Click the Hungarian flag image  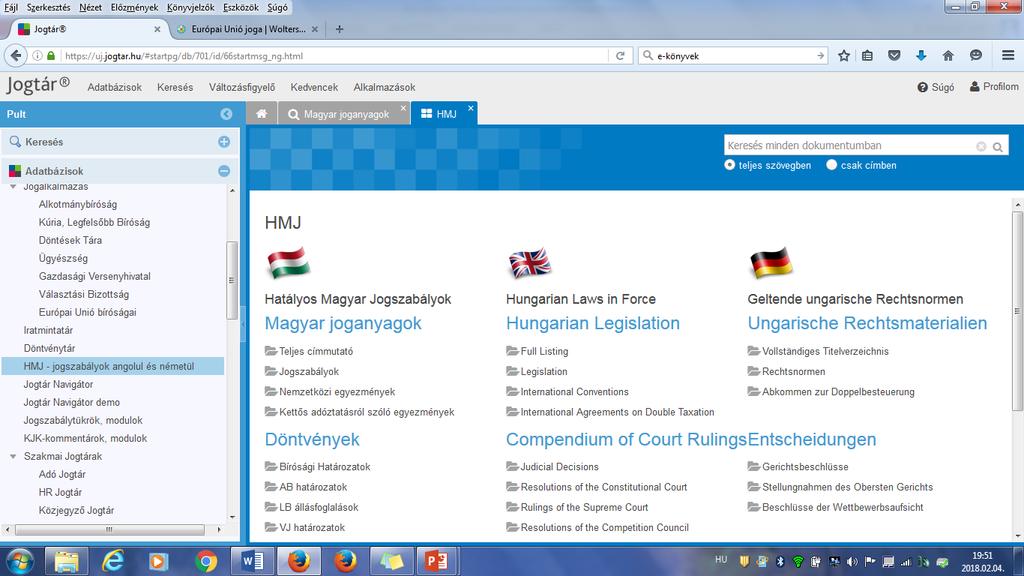pyautogui.click(x=288, y=263)
